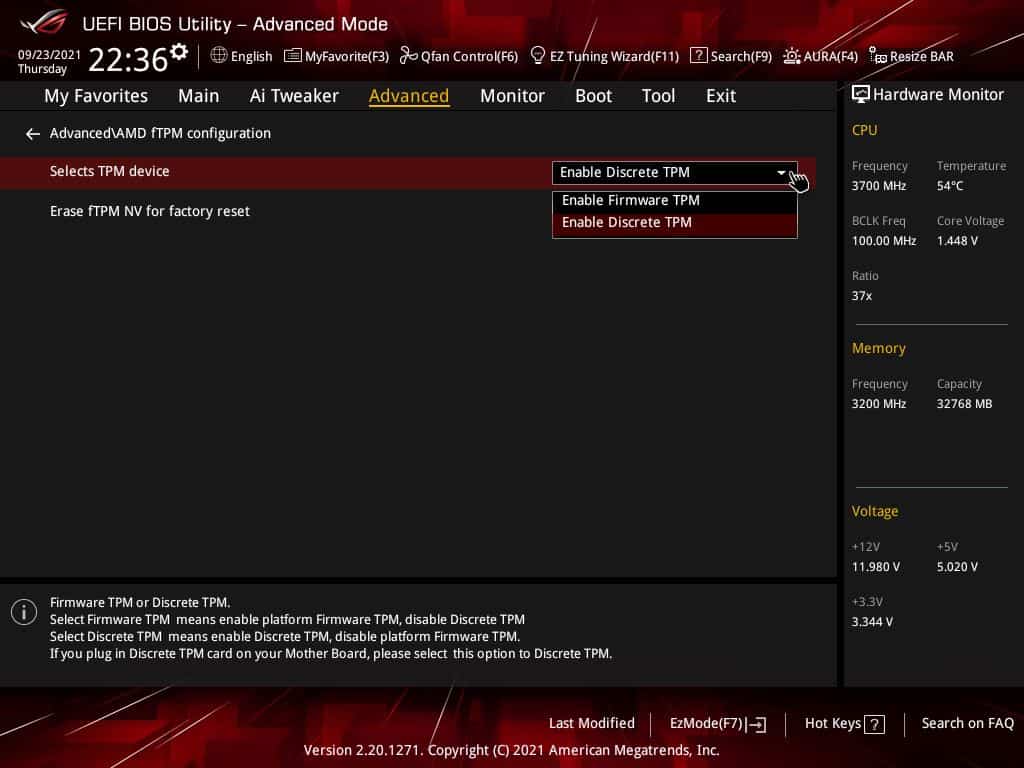Click the 09/23/2021 date text

tap(49, 54)
